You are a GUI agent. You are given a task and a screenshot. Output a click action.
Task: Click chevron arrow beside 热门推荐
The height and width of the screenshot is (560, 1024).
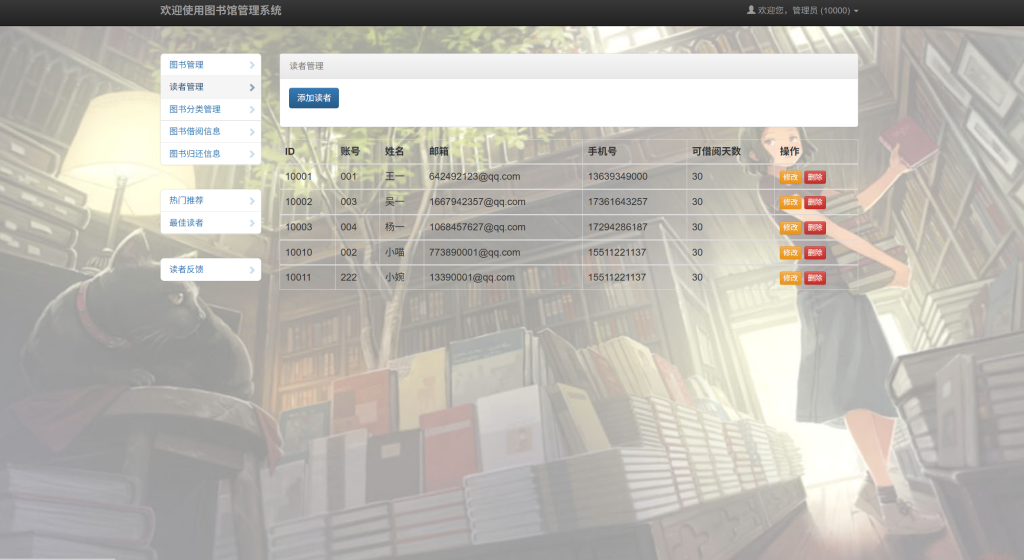click(252, 201)
